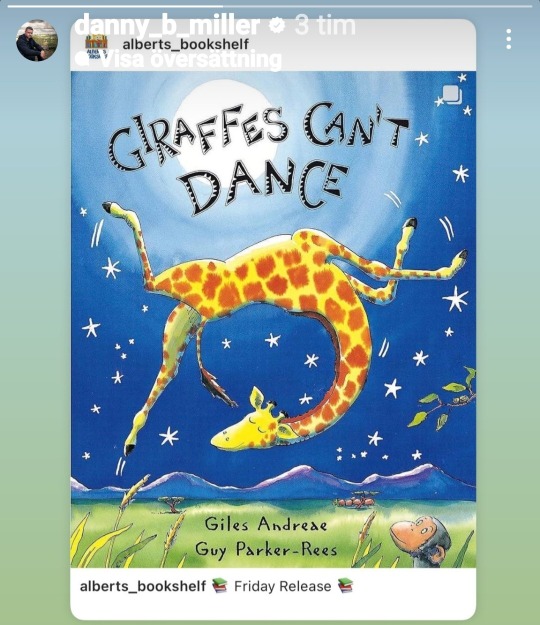This screenshot has width=540, height=625.
Task: Click the books emoji before "Friday Release"
Action: pyautogui.click(x=220, y=586)
